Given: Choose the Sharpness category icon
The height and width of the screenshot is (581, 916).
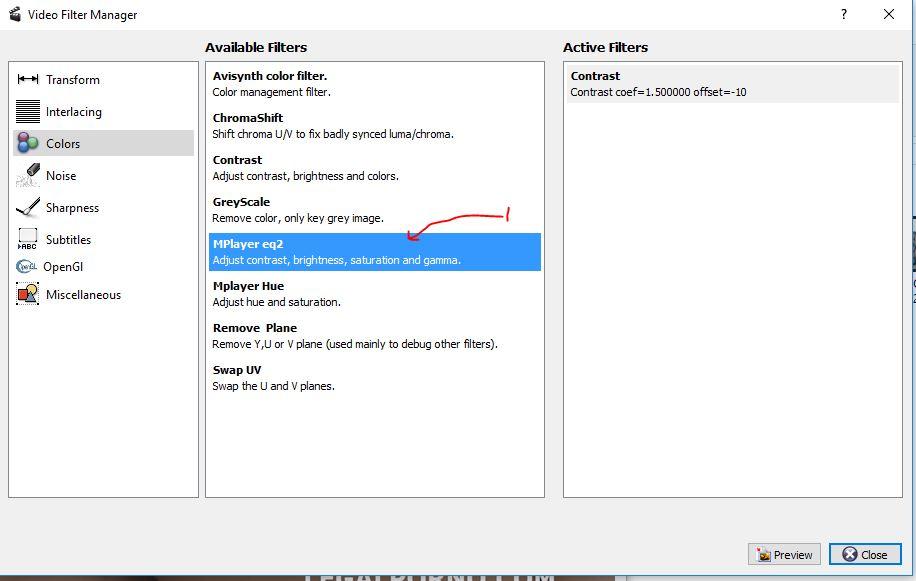Looking at the screenshot, I should pyautogui.click(x=28, y=208).
